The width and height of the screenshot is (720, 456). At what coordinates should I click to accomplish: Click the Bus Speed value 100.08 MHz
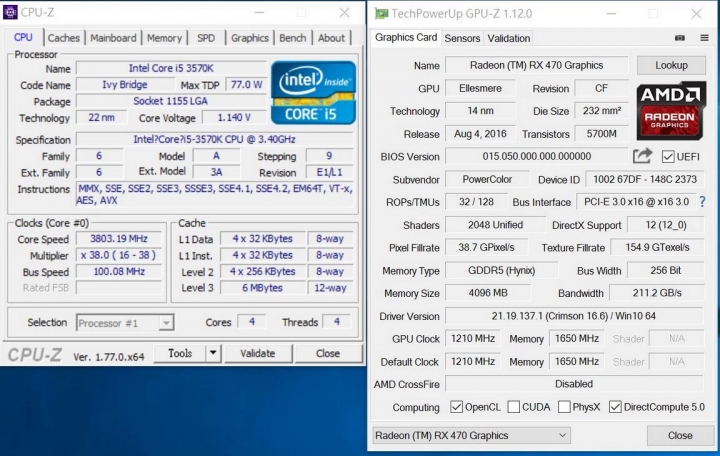click(118, 272)
